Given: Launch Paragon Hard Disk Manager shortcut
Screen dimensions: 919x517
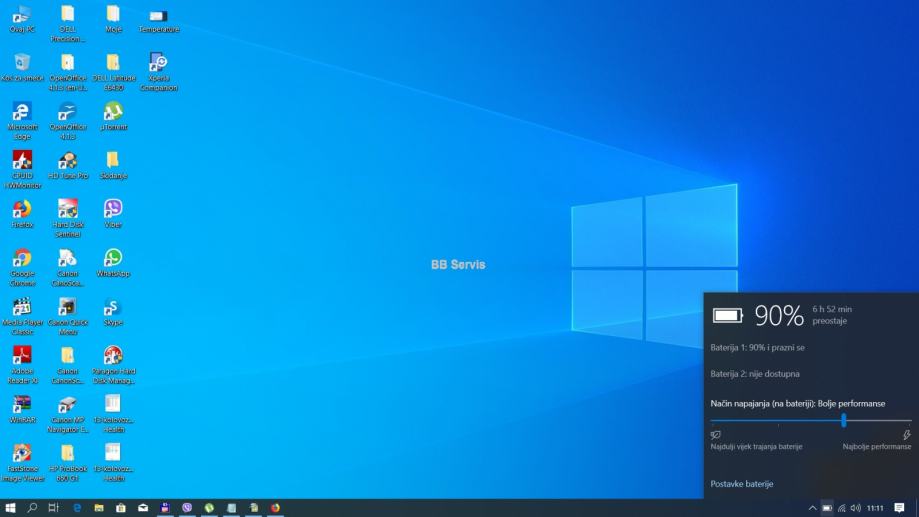Looking at the screenshot, I should 113,365.
